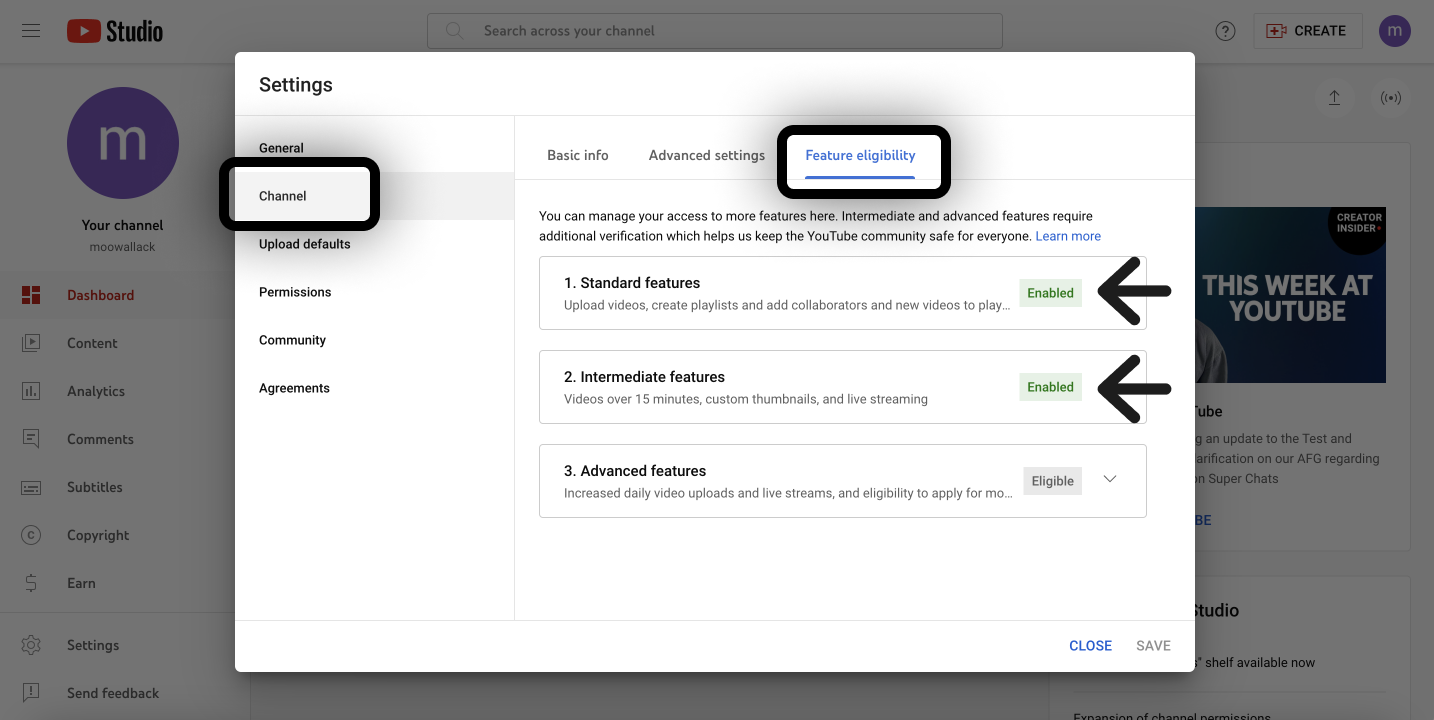Select Permissions in Settings sidebar
Image resolution: width=1434 pixels, height=720 pixels.
(294, 292)
